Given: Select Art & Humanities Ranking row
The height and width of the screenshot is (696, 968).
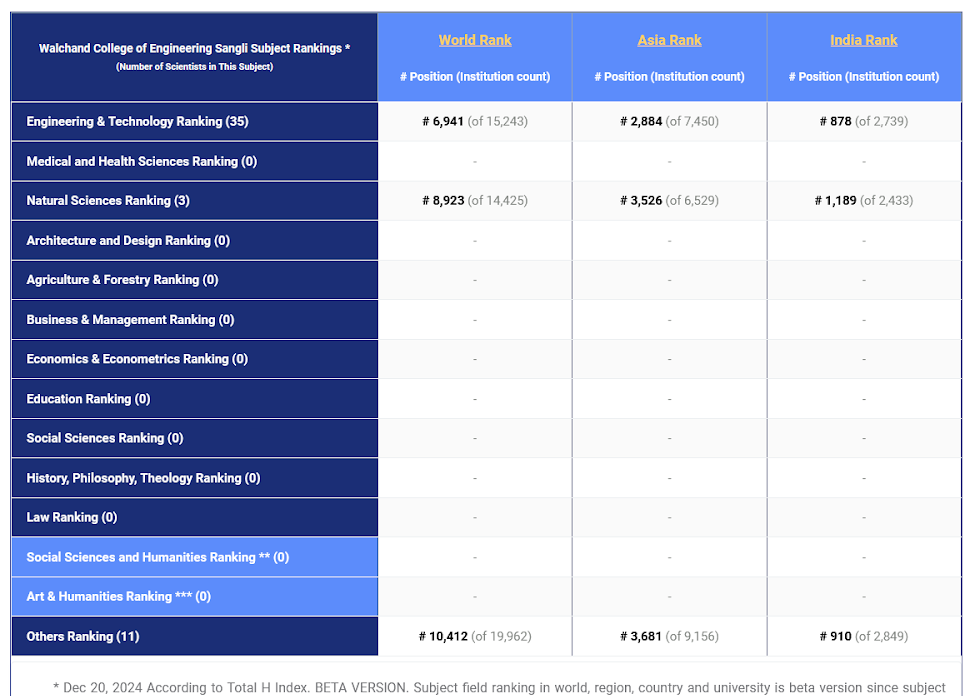Looking at the screenshot, I should 119,596.
